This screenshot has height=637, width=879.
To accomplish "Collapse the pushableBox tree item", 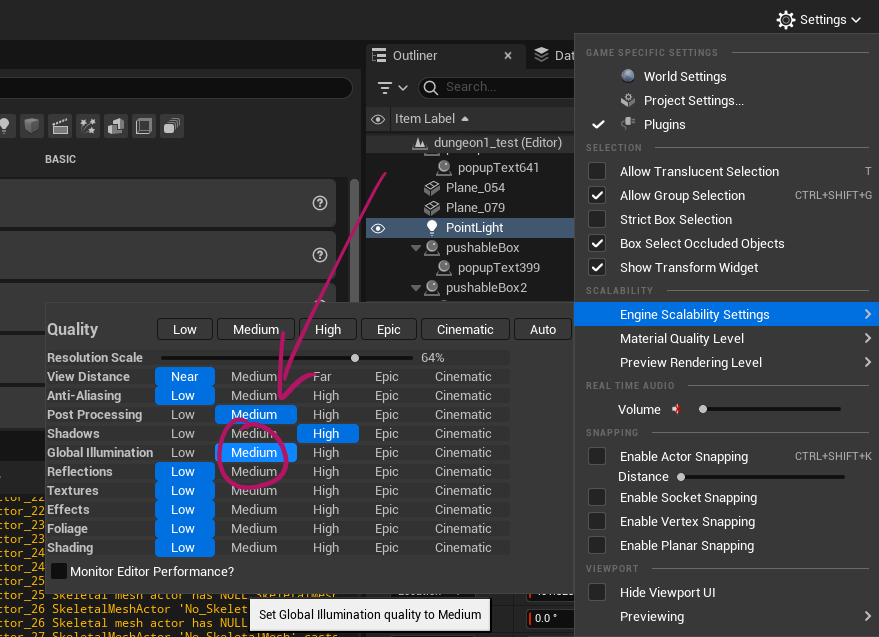I will tap(416, 247).
